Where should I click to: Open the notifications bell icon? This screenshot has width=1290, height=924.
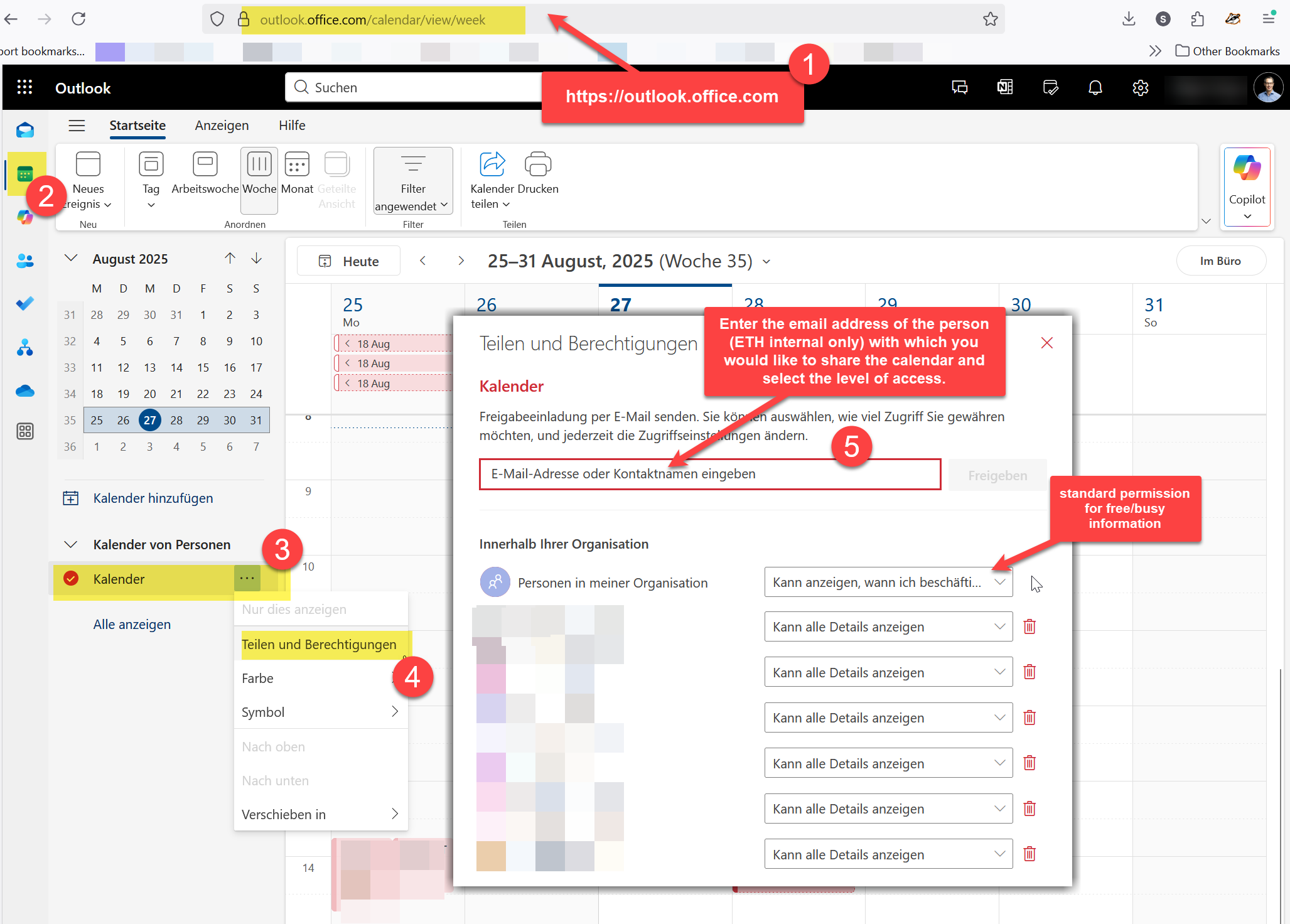point(1095,88)
